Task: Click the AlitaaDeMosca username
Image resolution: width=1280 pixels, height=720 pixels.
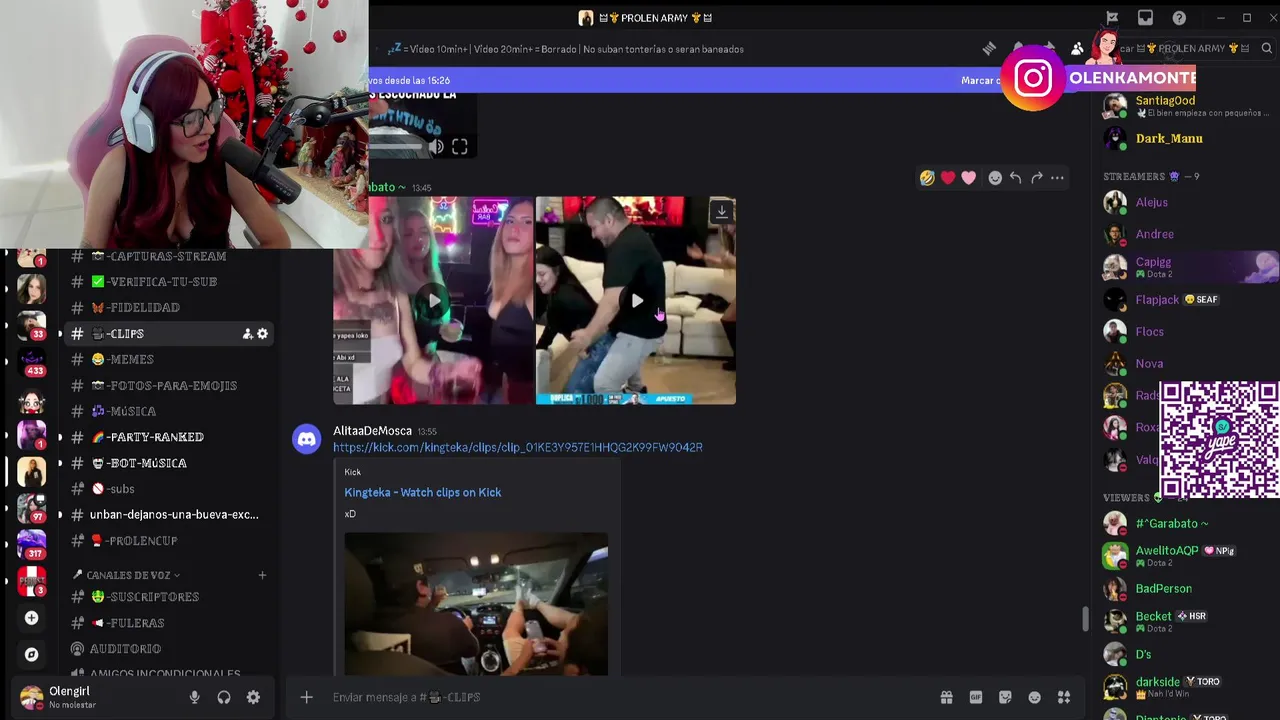Action: tap(372, 431)
